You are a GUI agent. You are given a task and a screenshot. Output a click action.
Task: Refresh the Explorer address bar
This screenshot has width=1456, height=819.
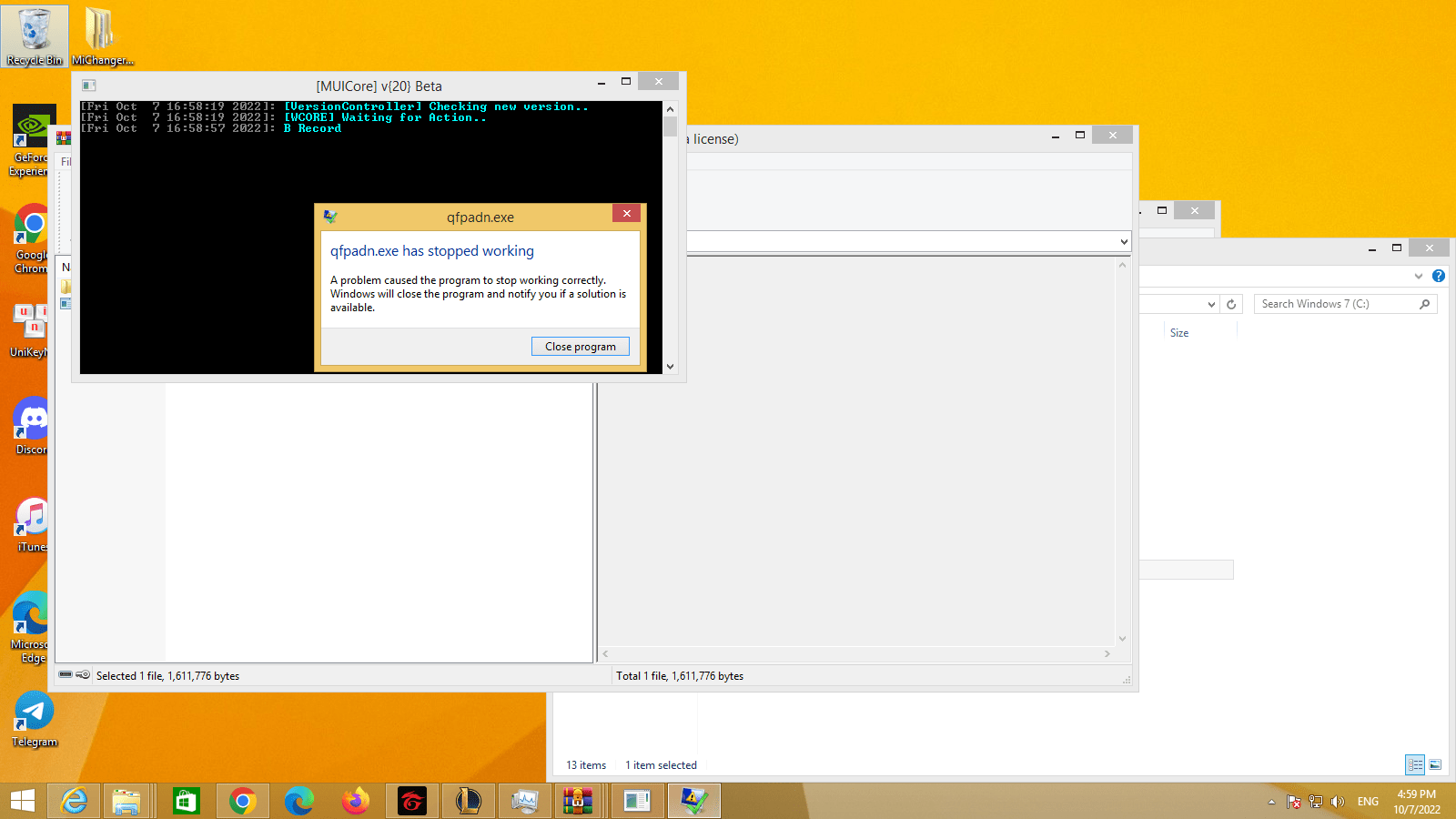(x=1231, y=304)
